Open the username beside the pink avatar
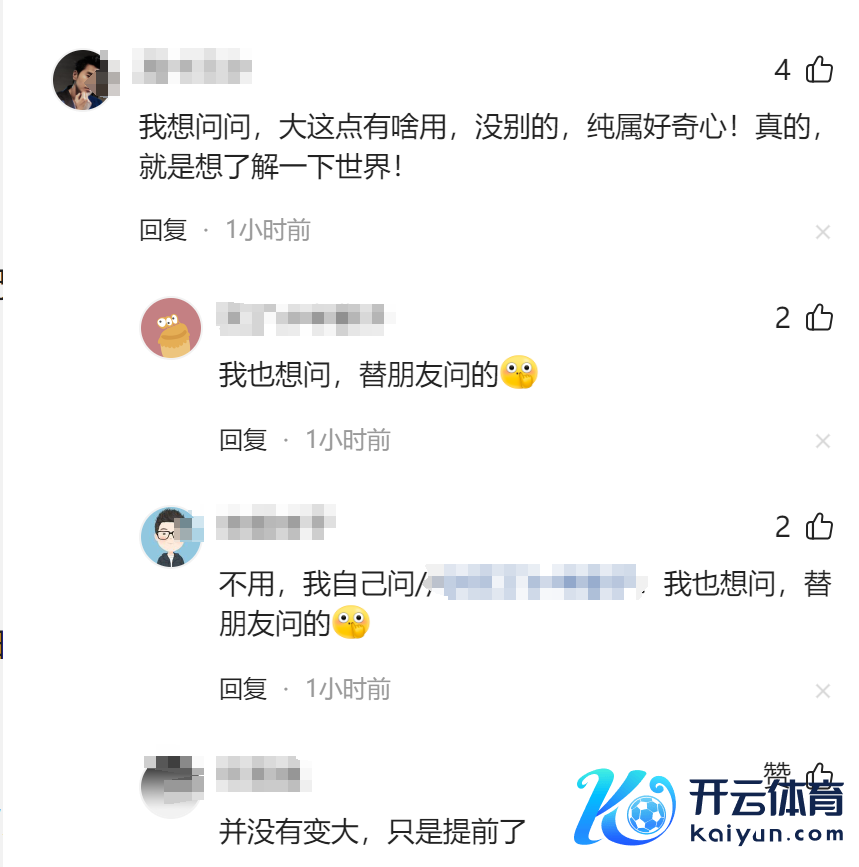 (305, 318)
